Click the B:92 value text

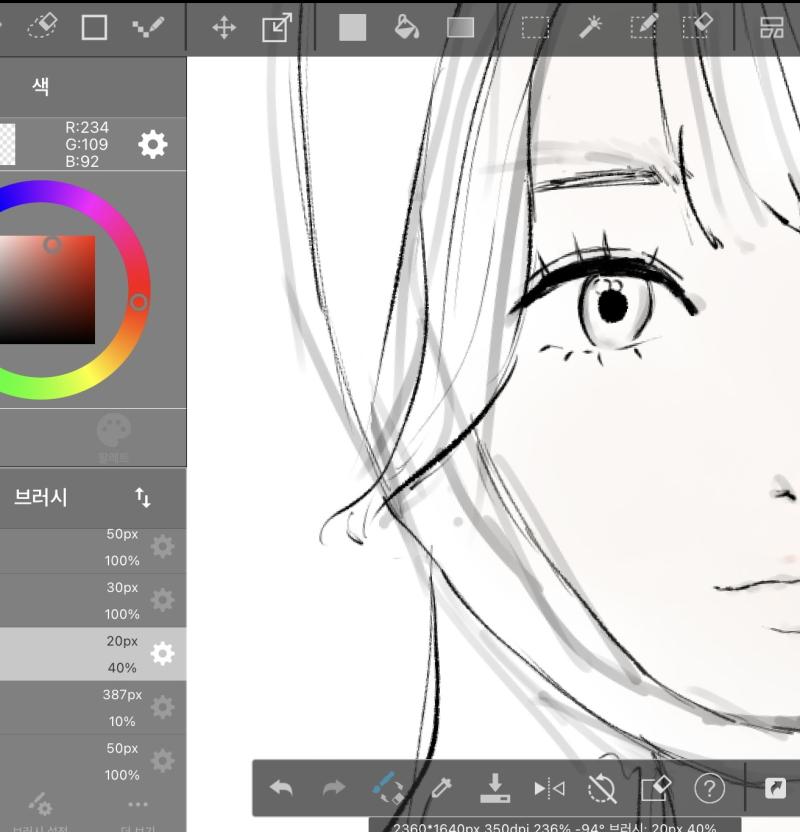(x=82, y=161)
